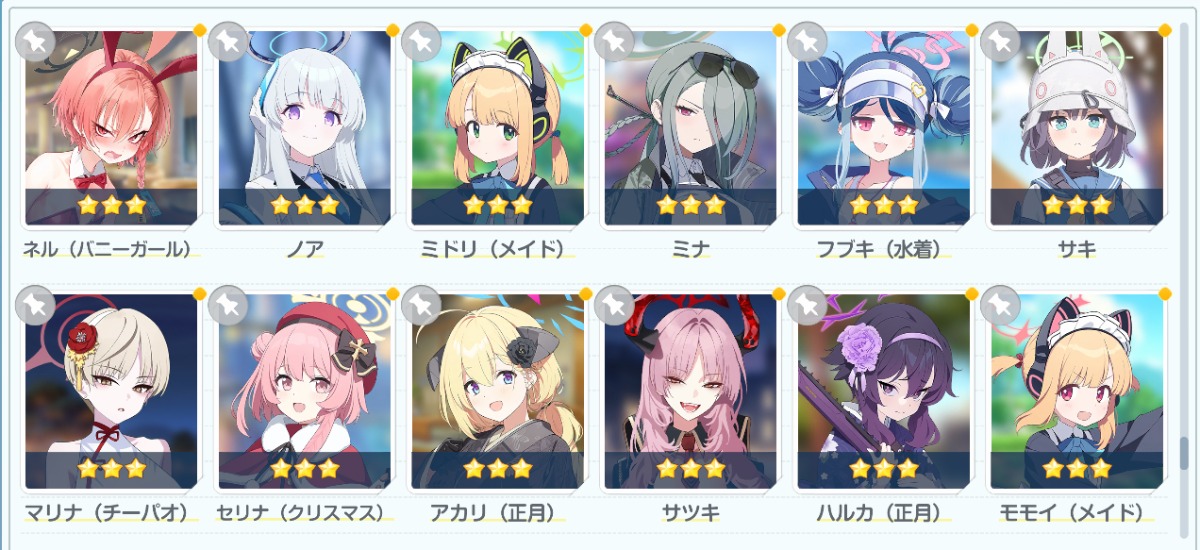
Task: Click the ネル（バニーガール） name label
Action: point(107,249)
